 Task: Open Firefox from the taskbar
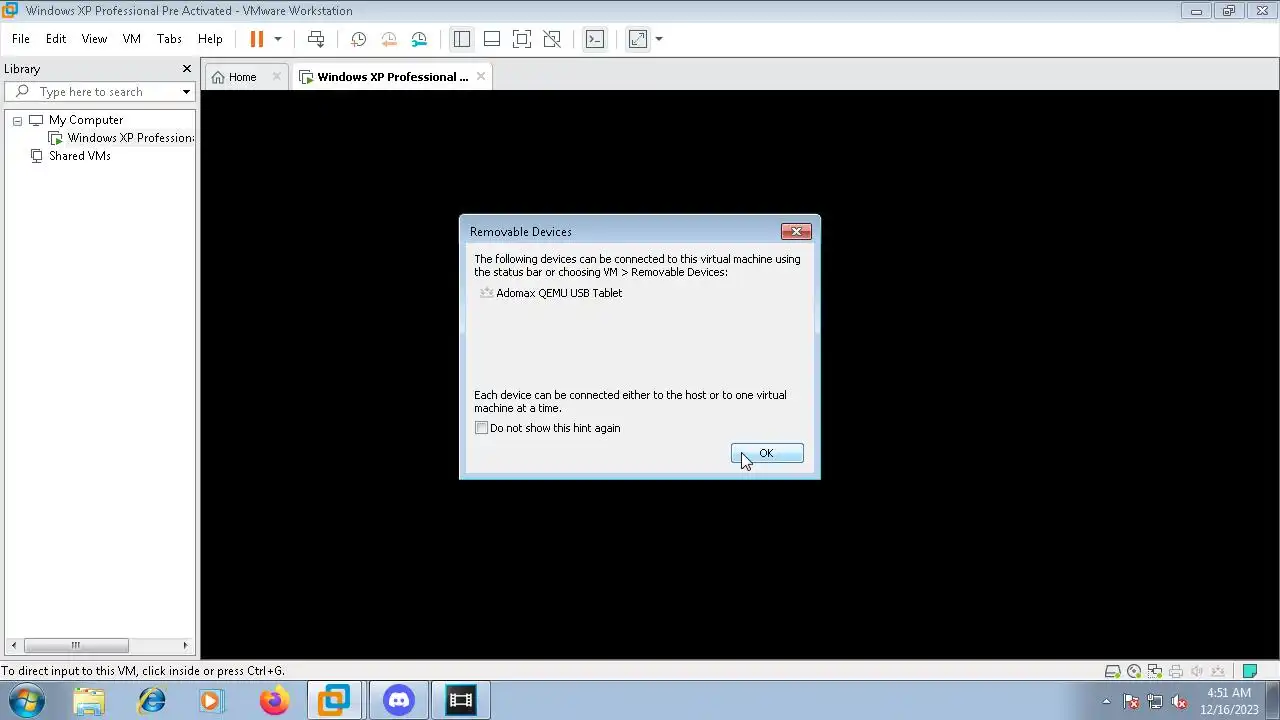tap(273, 701)
